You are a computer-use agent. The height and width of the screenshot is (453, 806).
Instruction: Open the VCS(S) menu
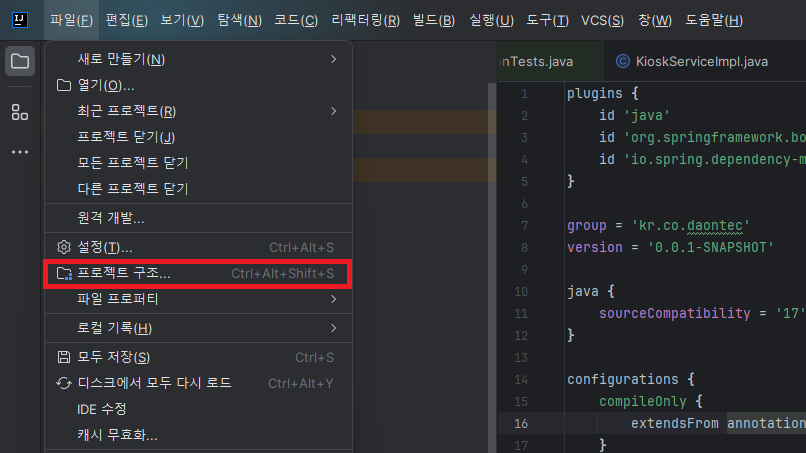(602, 21)
